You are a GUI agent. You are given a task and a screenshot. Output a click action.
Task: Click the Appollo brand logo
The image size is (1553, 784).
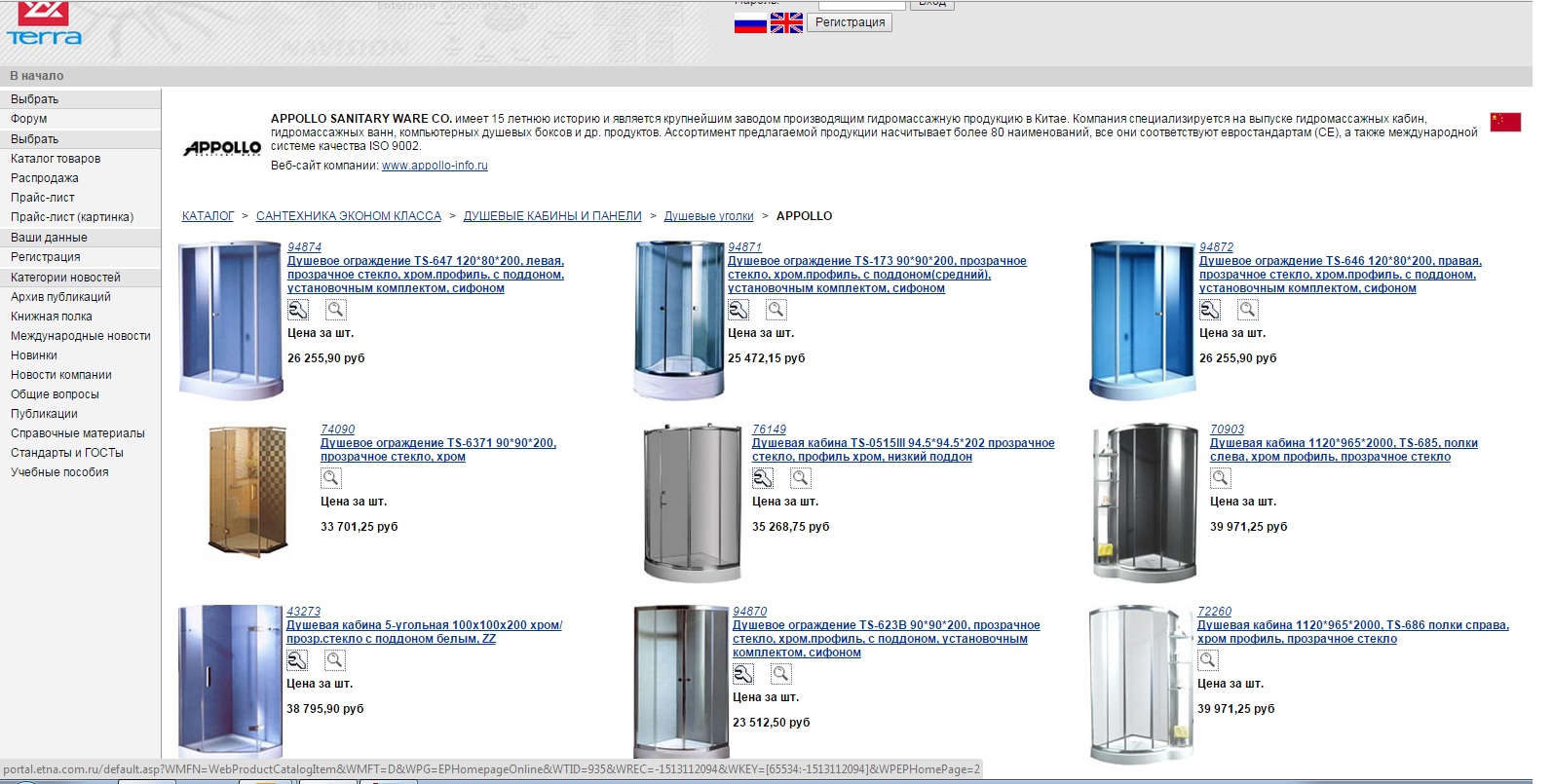pos(222,148)
